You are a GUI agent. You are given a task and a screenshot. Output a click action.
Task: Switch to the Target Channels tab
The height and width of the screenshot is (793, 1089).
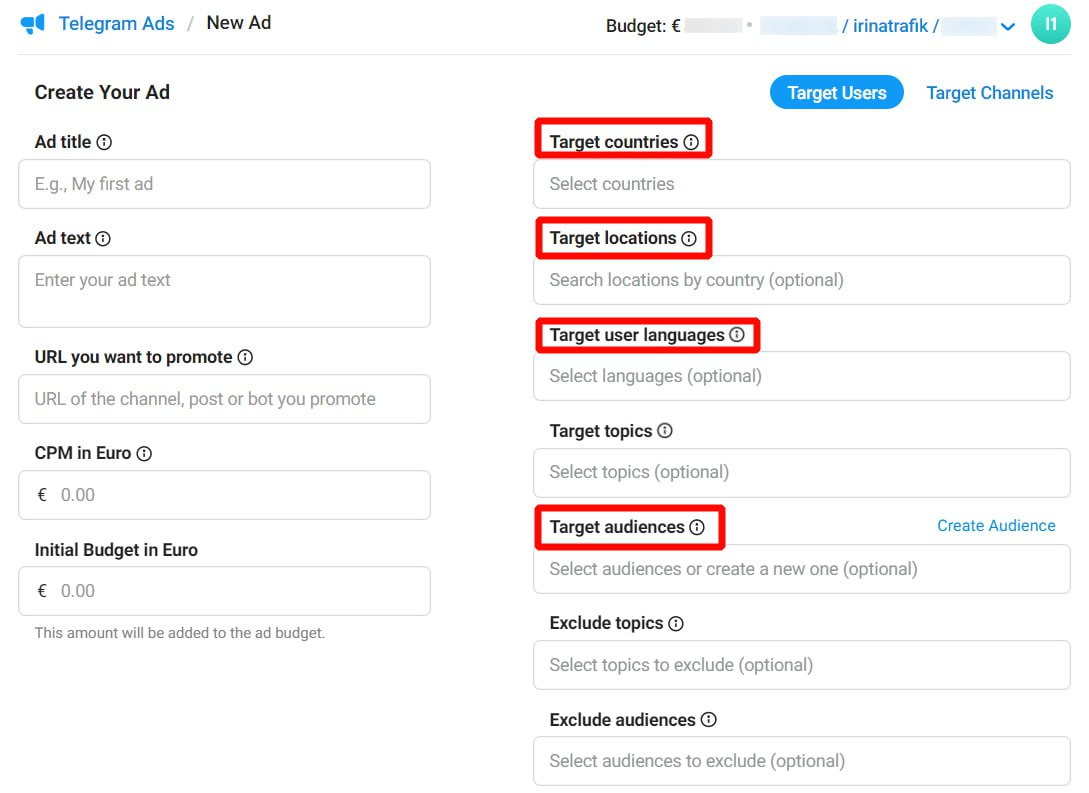click(989, 93)
